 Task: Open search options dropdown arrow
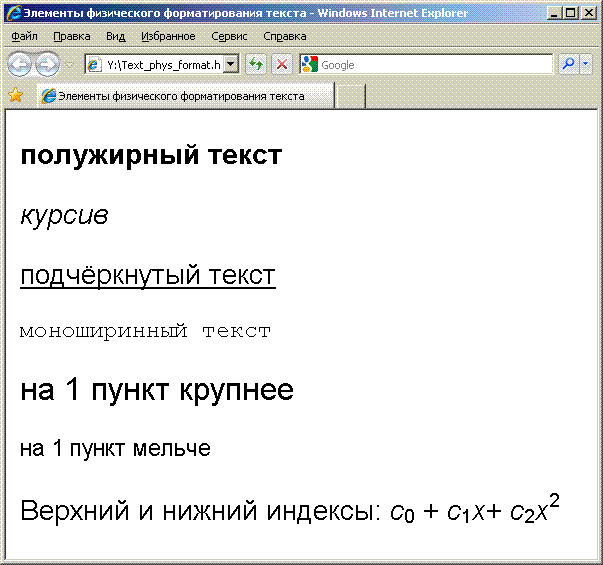tap(586, 64)
